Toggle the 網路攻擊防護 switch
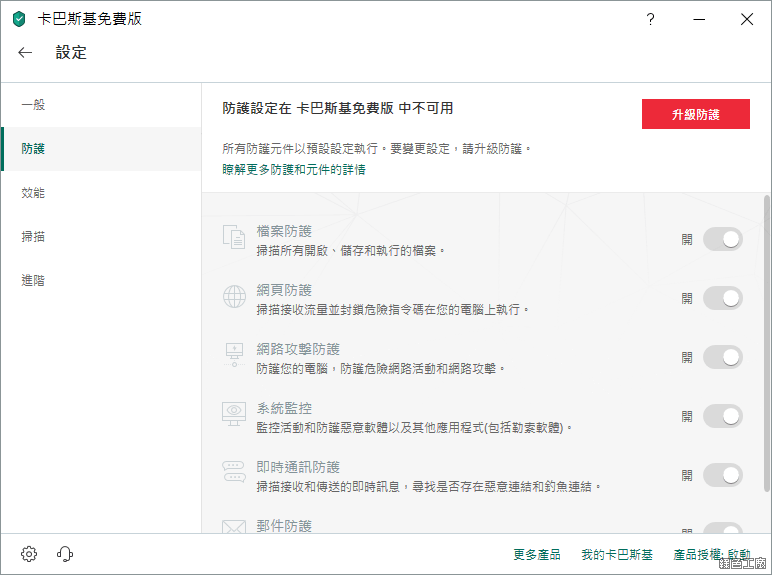The image size is (772, 575). tap(723, 357)
